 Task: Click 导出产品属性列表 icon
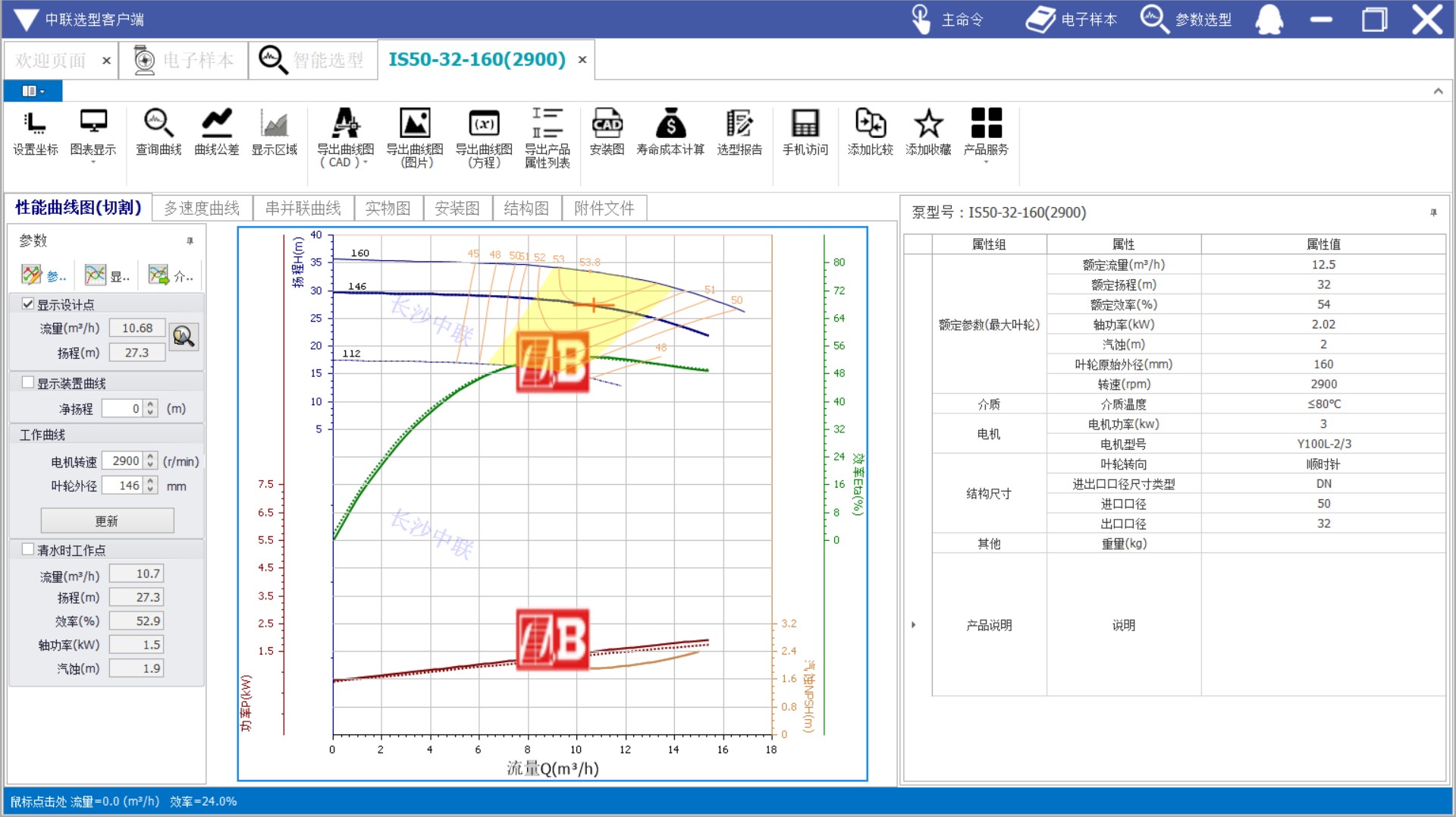[x=547, y=138]
